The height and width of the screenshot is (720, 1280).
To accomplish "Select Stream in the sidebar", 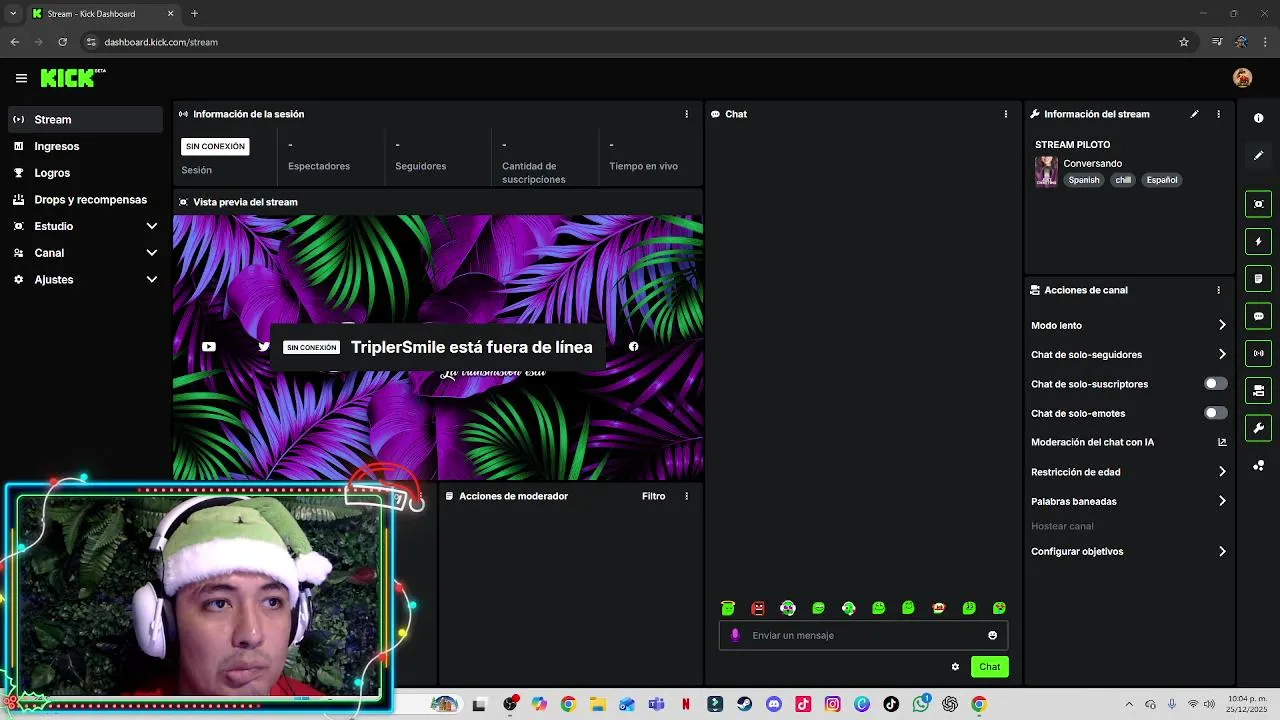I will pos(85,119).
